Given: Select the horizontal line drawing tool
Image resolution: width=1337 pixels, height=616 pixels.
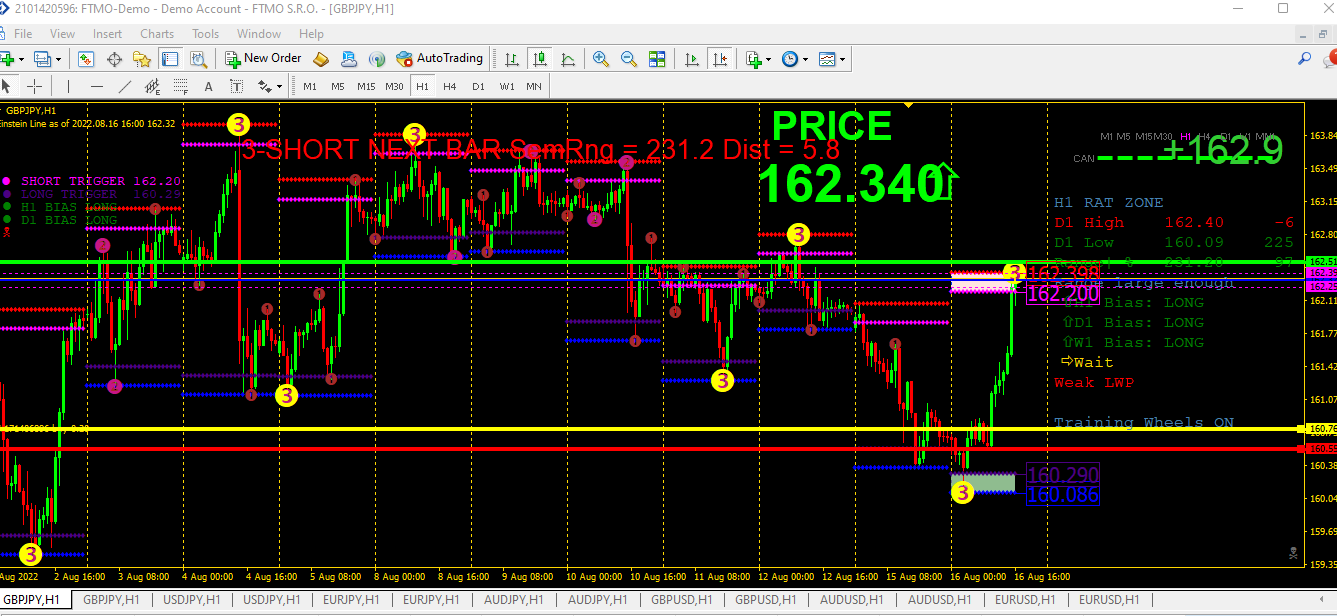Looking at the screenshot, I should 96,86.
